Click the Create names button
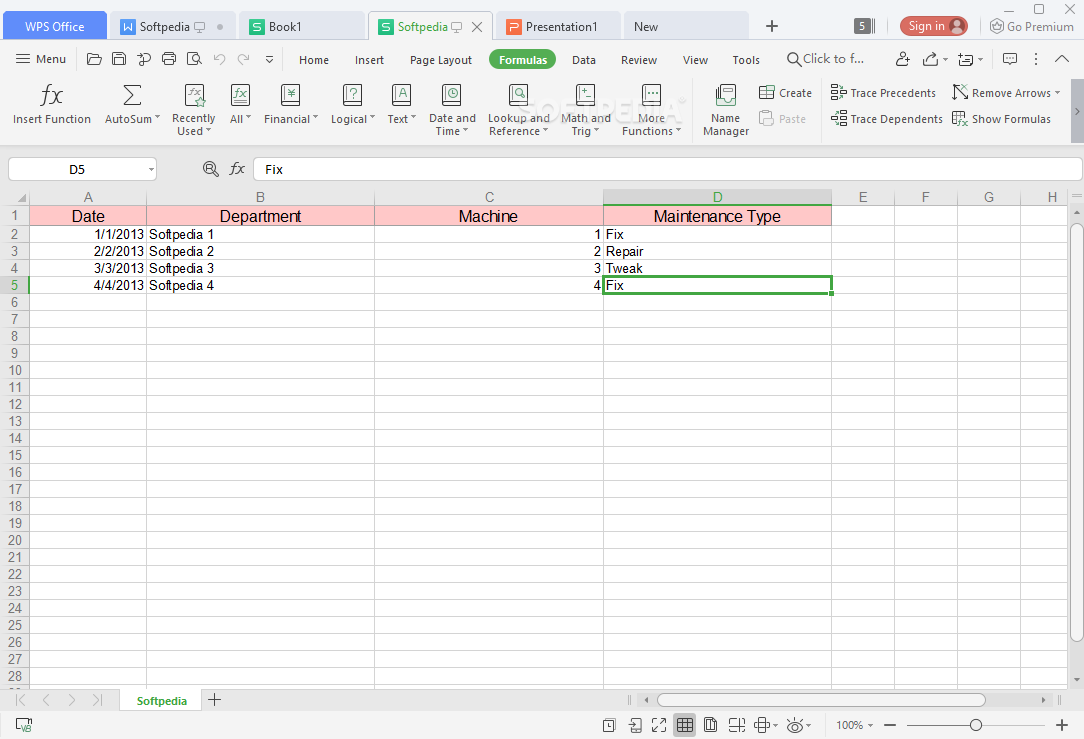The image size is (1084, 739). [785, 93]
